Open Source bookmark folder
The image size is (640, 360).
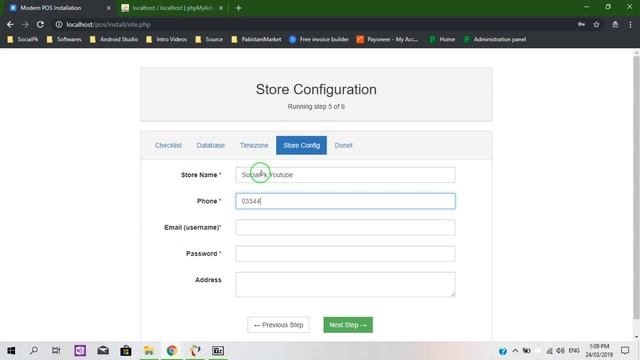coord(209,39)
